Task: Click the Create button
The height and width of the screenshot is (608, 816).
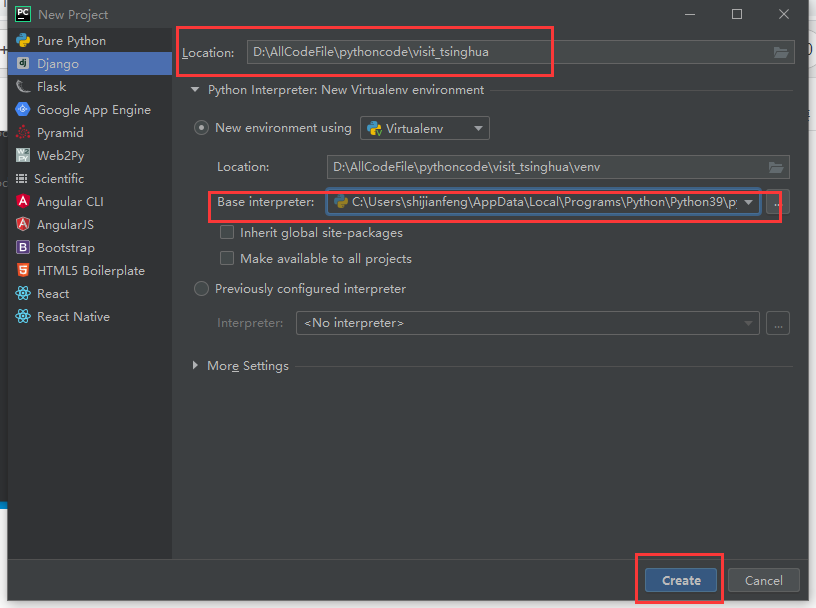Action: 681,580
